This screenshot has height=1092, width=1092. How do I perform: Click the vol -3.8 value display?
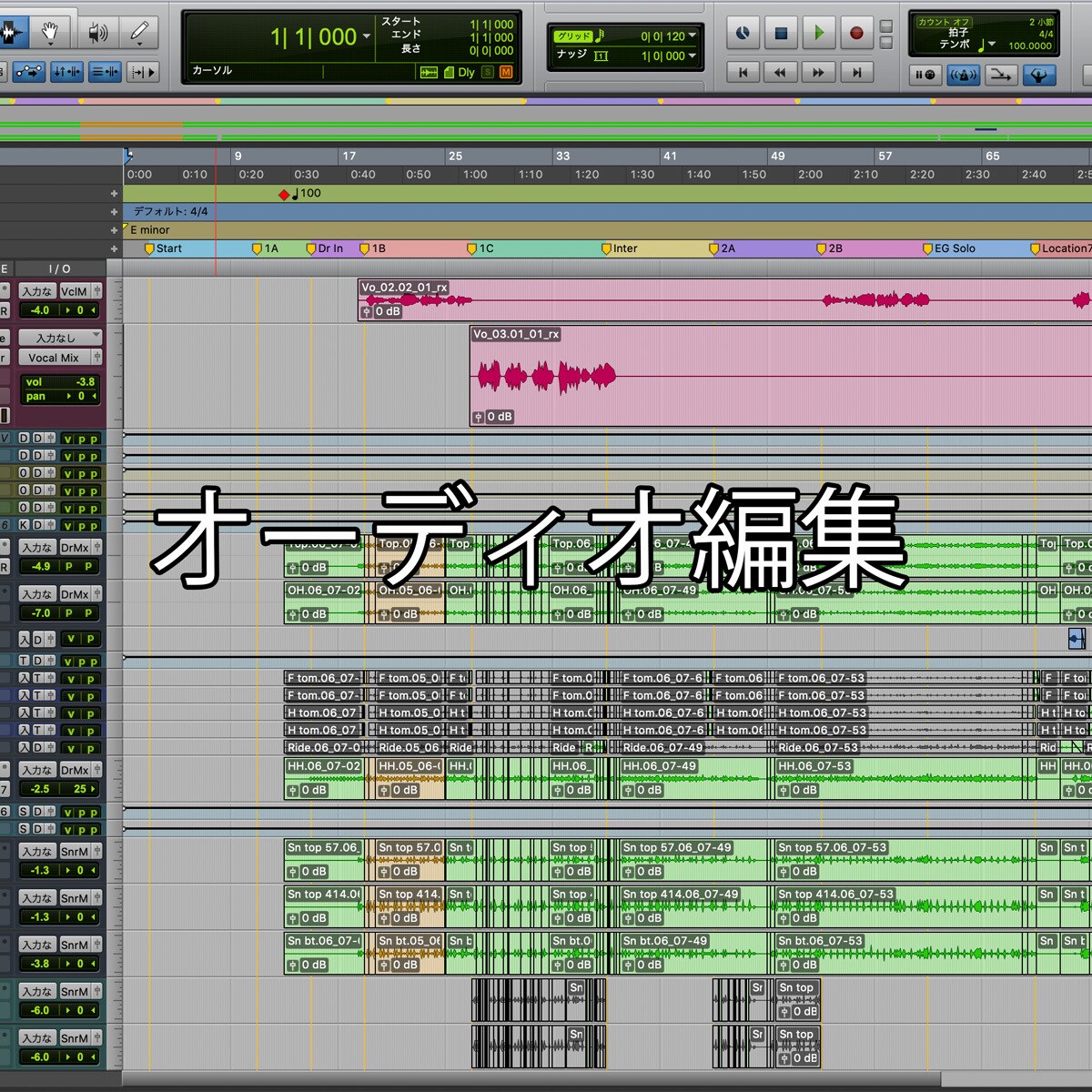coord(60,382)
